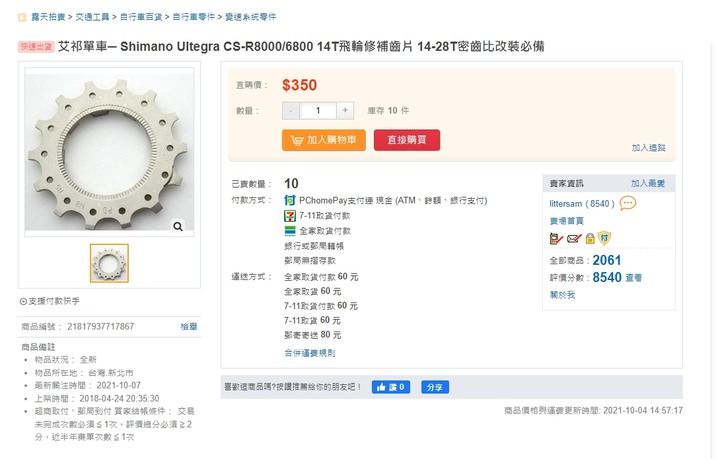Open the 變速系統零件 breadcrumb category

click(x=251, y=17)
